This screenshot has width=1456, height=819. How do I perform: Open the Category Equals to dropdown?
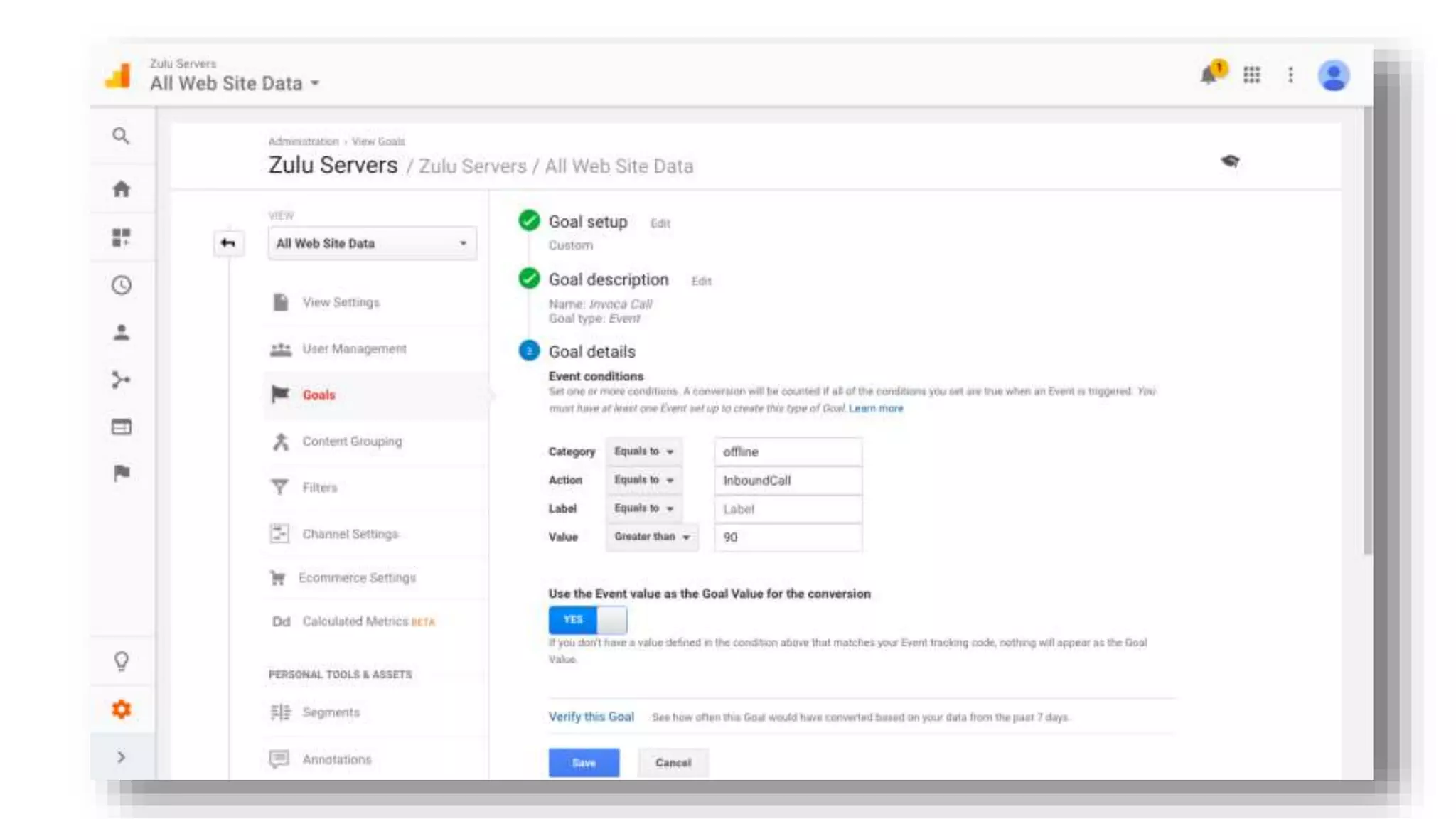click(x=643, y=451)
